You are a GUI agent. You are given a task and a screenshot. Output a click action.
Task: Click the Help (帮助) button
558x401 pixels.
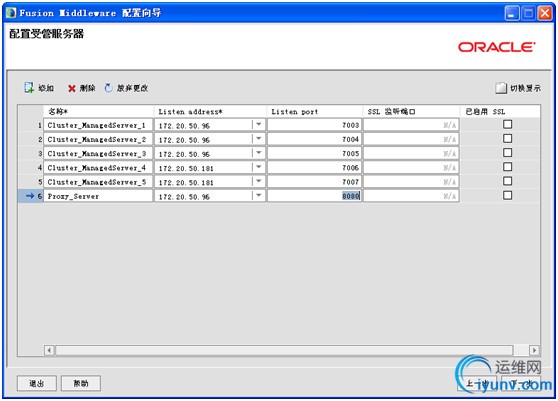(81, 383)
